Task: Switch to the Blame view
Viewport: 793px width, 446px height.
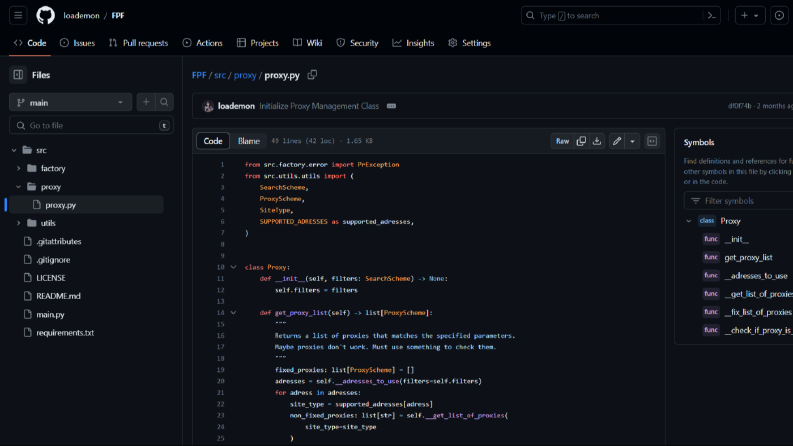Action: tap(249, 141)
